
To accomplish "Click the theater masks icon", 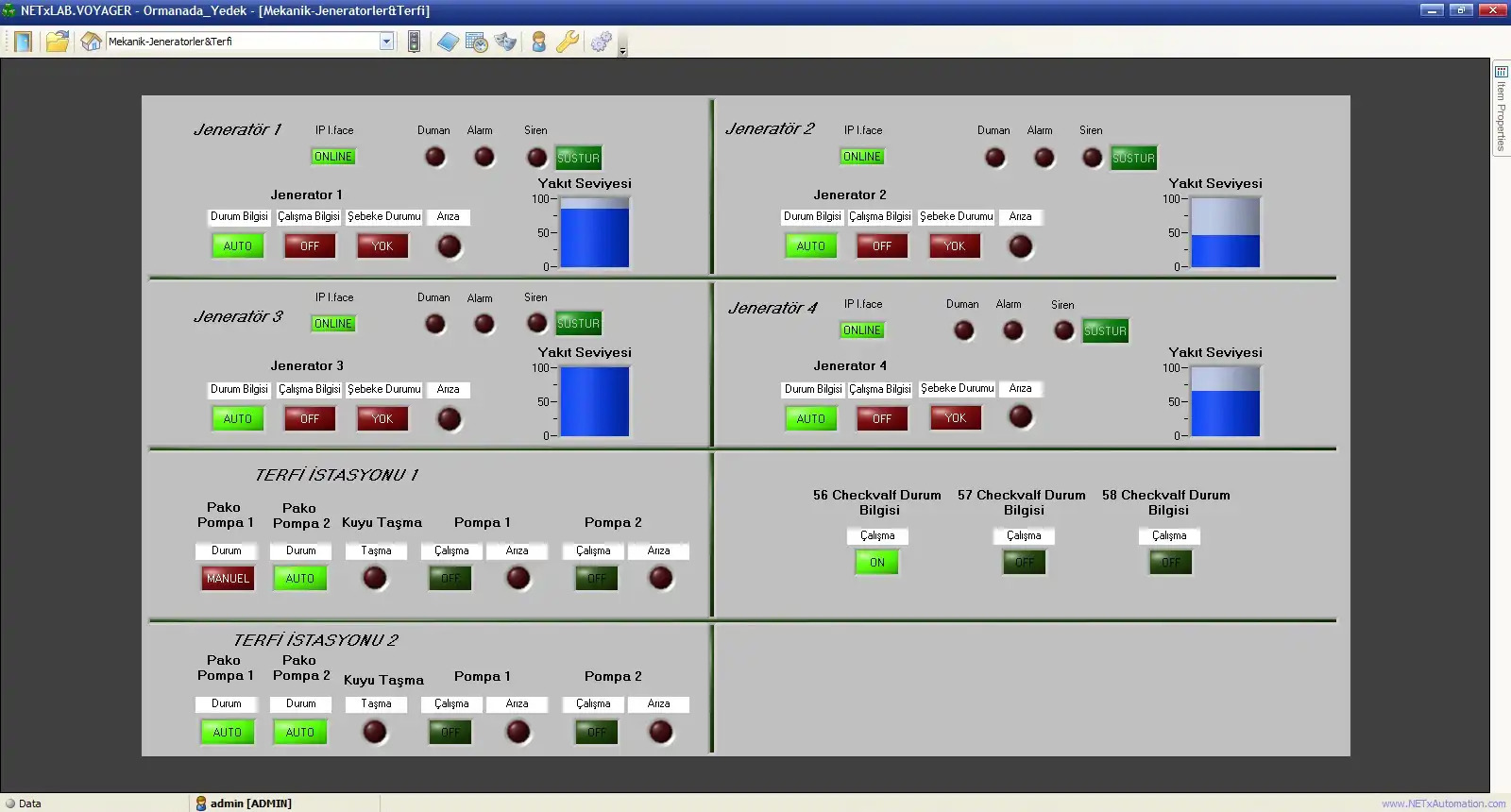I will 506,42.
